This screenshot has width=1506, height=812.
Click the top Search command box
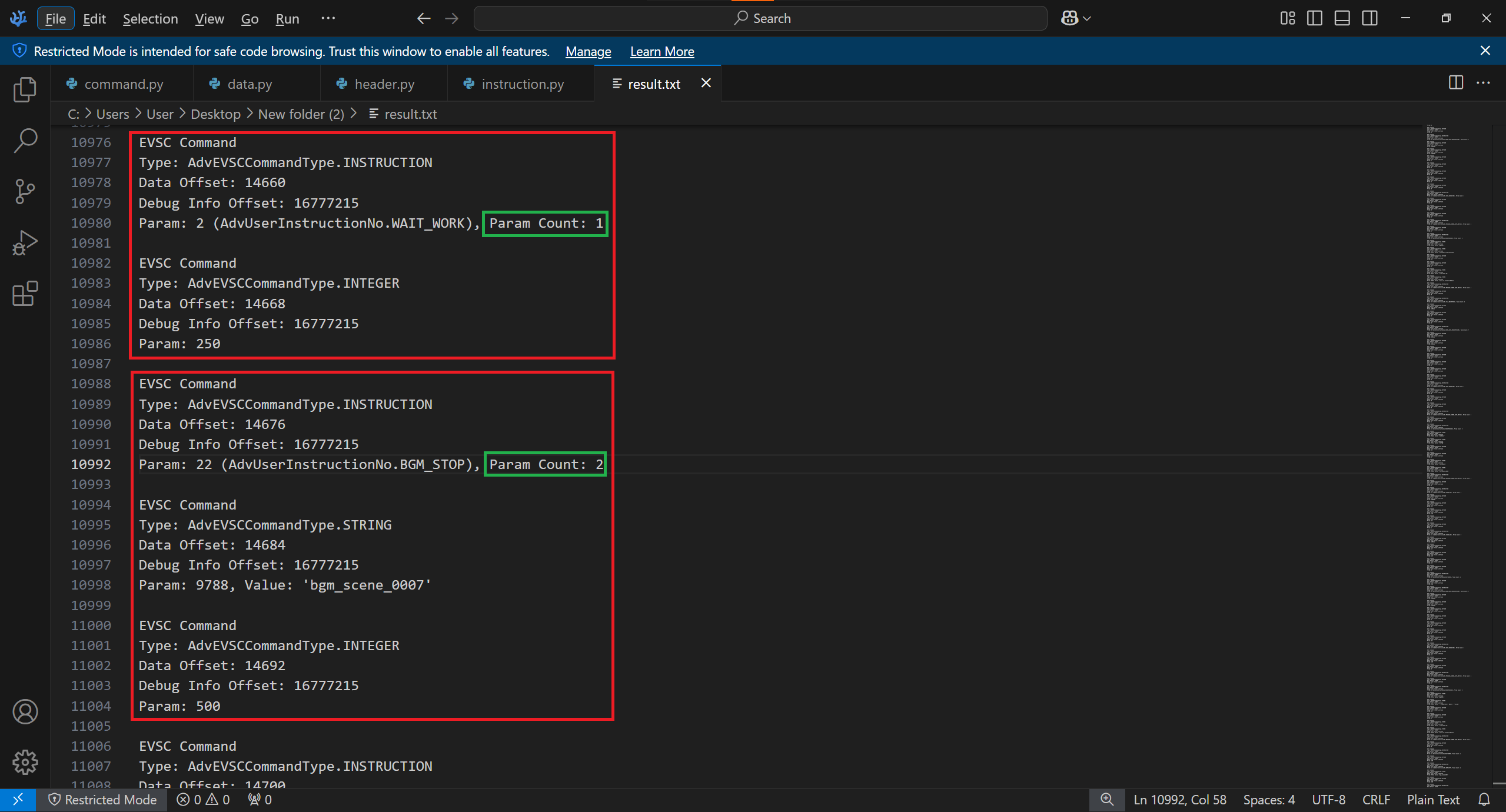coord(760,18)
